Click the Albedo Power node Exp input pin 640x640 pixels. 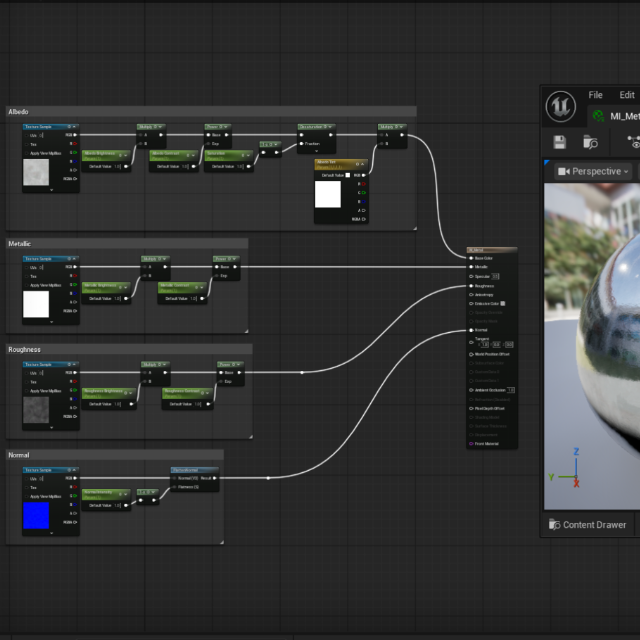[x=208, y=144]
